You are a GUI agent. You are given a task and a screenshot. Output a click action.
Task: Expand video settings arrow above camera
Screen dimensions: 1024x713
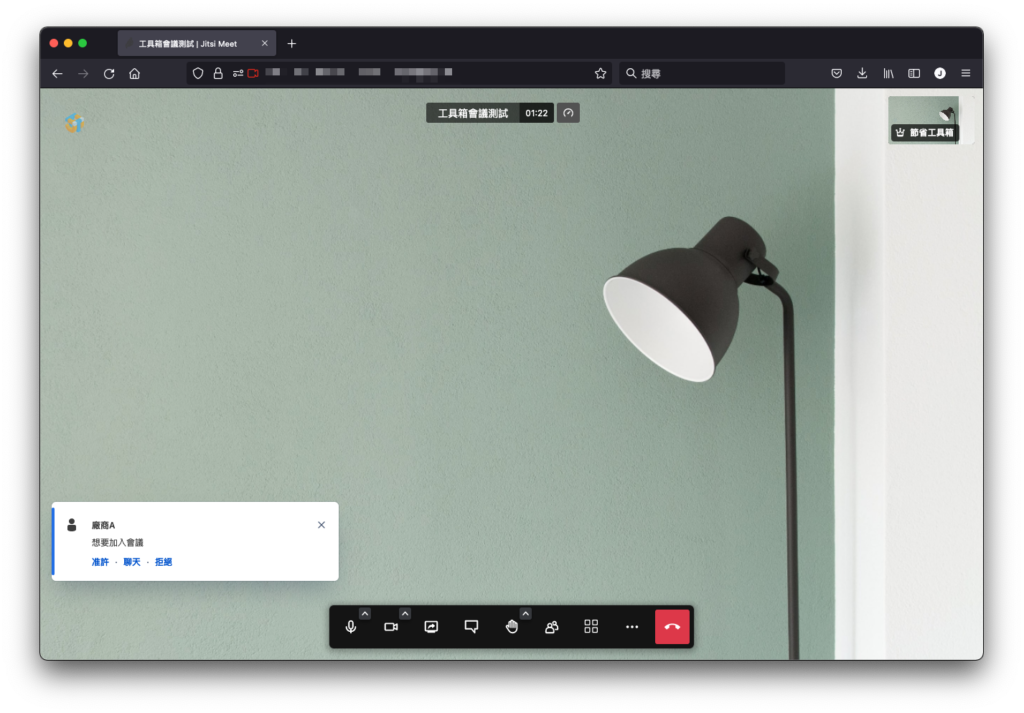(405, 614)
